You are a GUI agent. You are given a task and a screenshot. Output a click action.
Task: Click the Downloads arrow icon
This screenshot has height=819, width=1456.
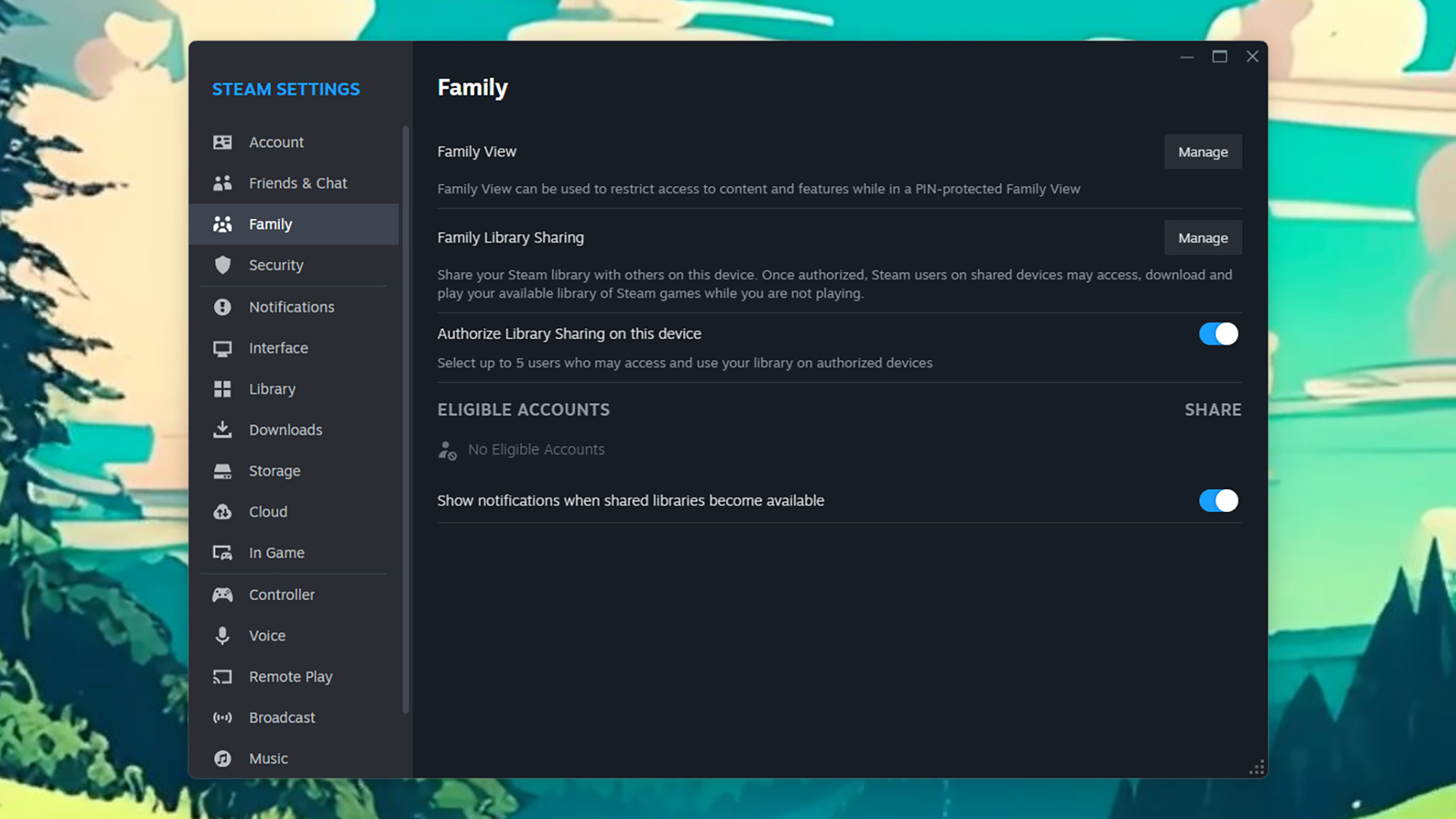pos(224,430)
